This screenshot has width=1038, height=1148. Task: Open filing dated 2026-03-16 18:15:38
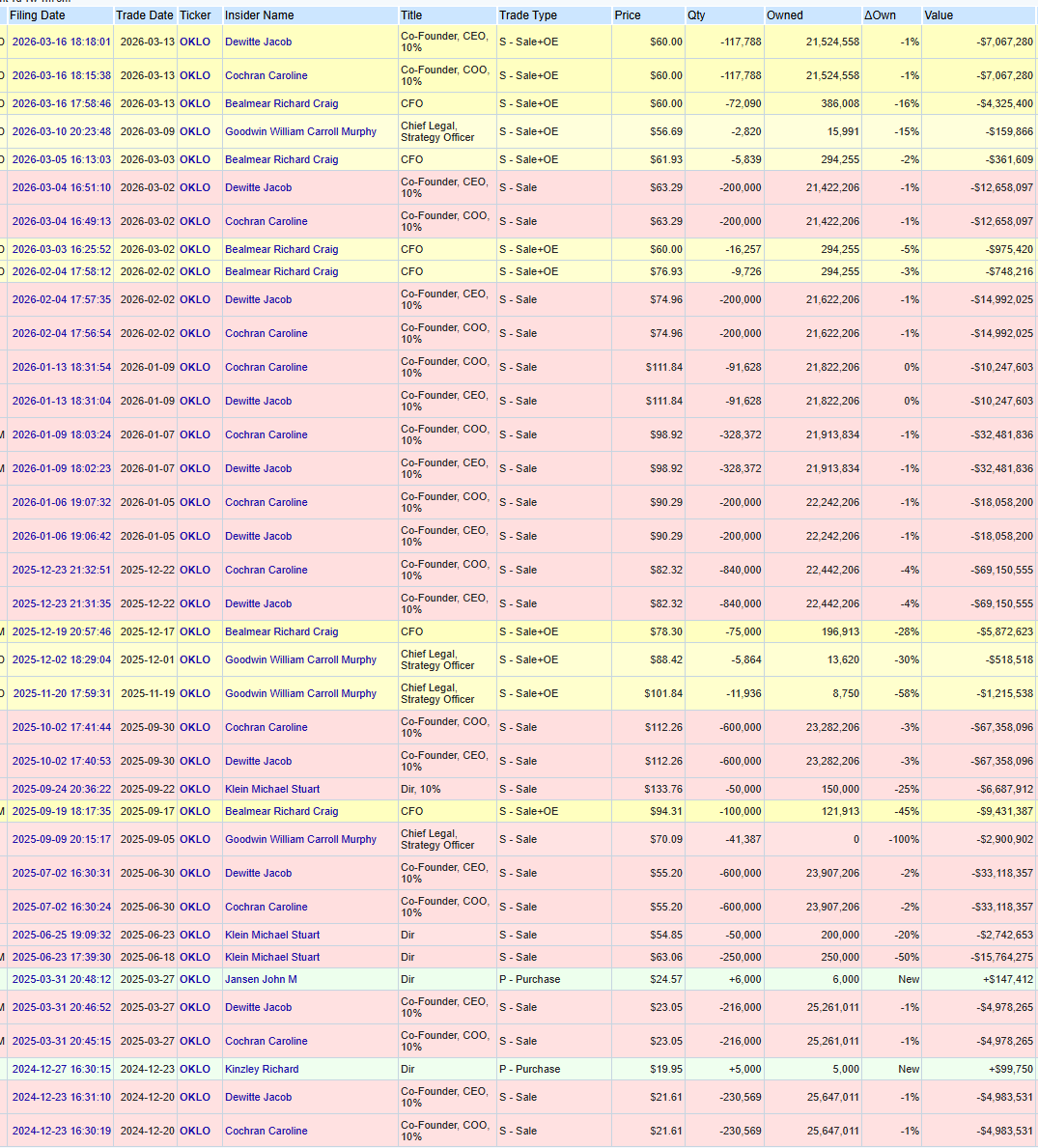click(x=62, y=75)
